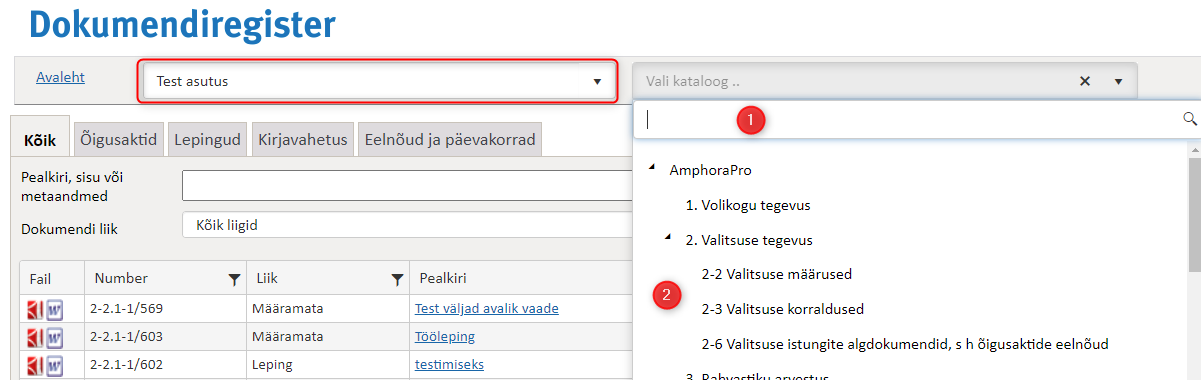The image size is (1201, 380).
Task: Collapse the AmphoraPro tree node
Action: pyautogui.click(x=651, y=168)
